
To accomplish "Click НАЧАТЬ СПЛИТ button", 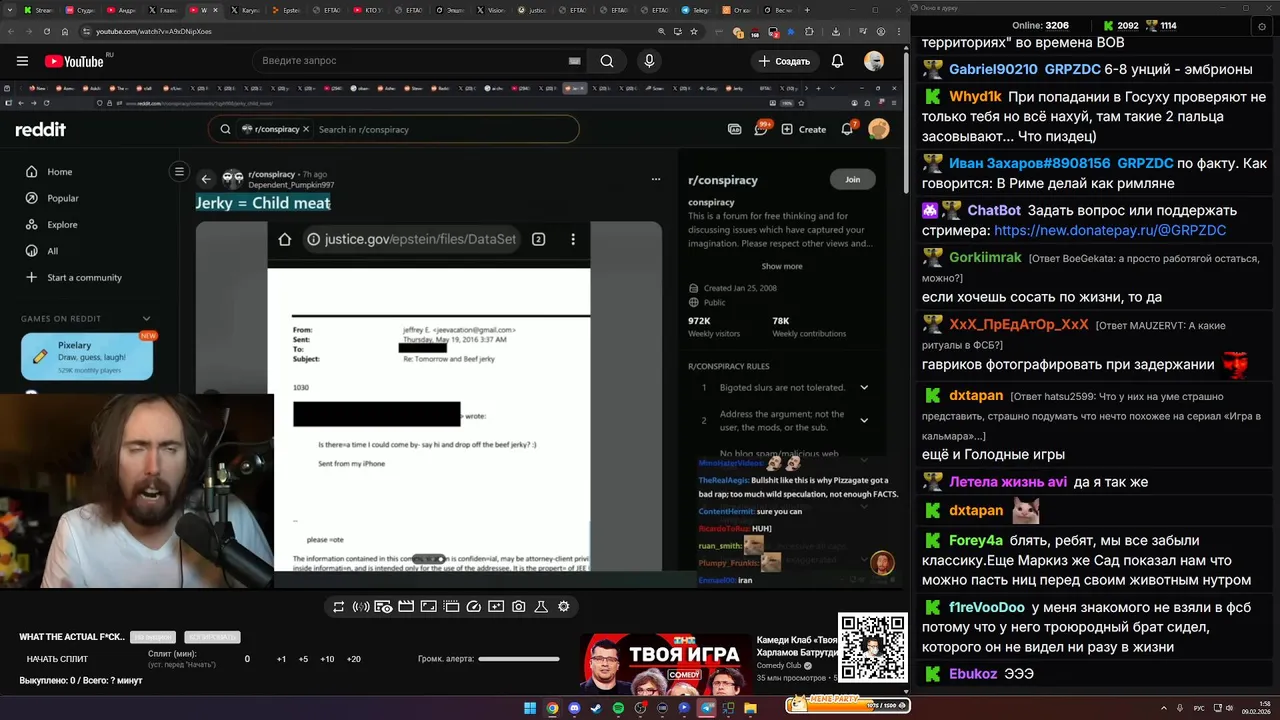I will pos(57,659).
